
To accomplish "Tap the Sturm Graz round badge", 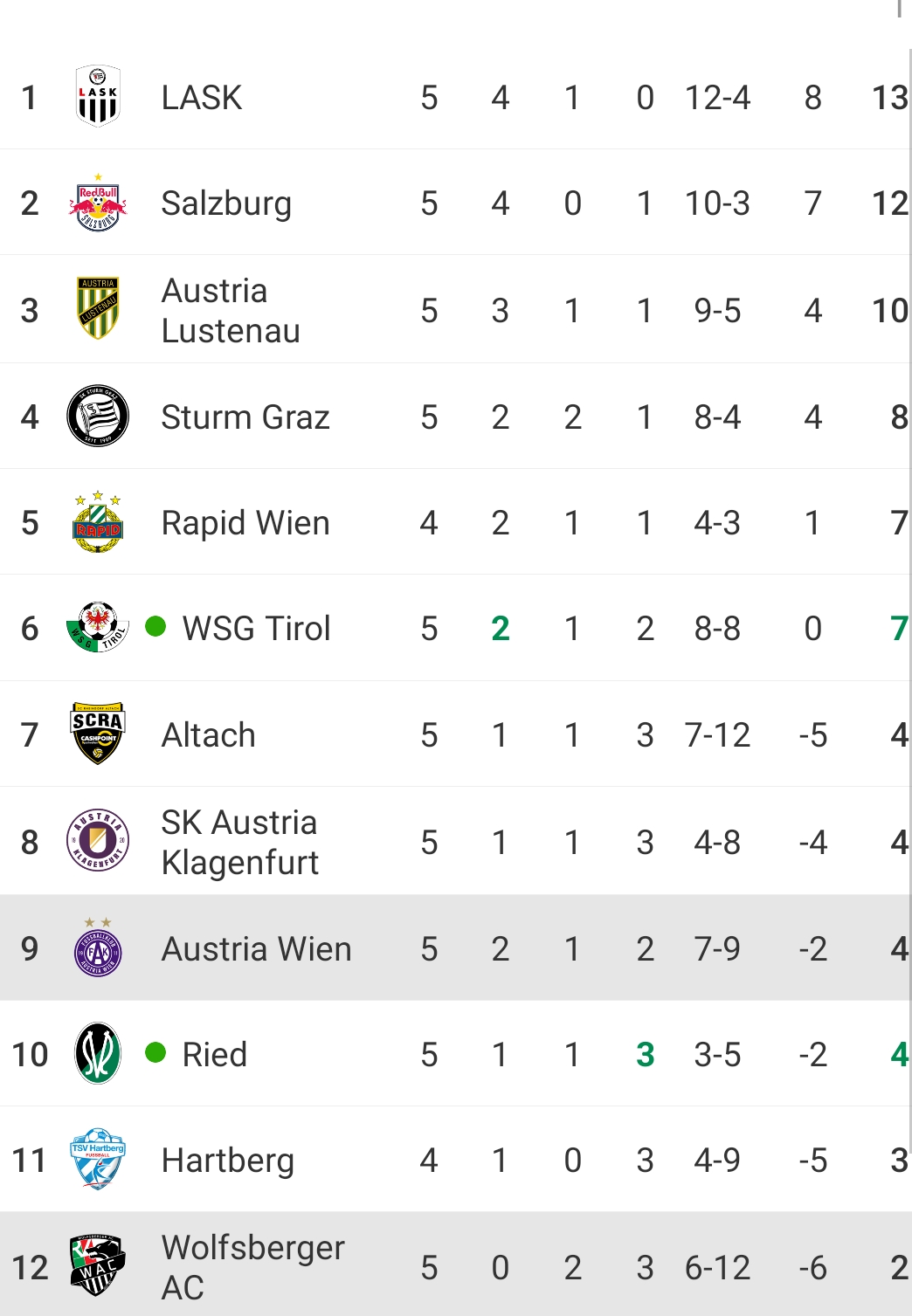I will (98, 416).
